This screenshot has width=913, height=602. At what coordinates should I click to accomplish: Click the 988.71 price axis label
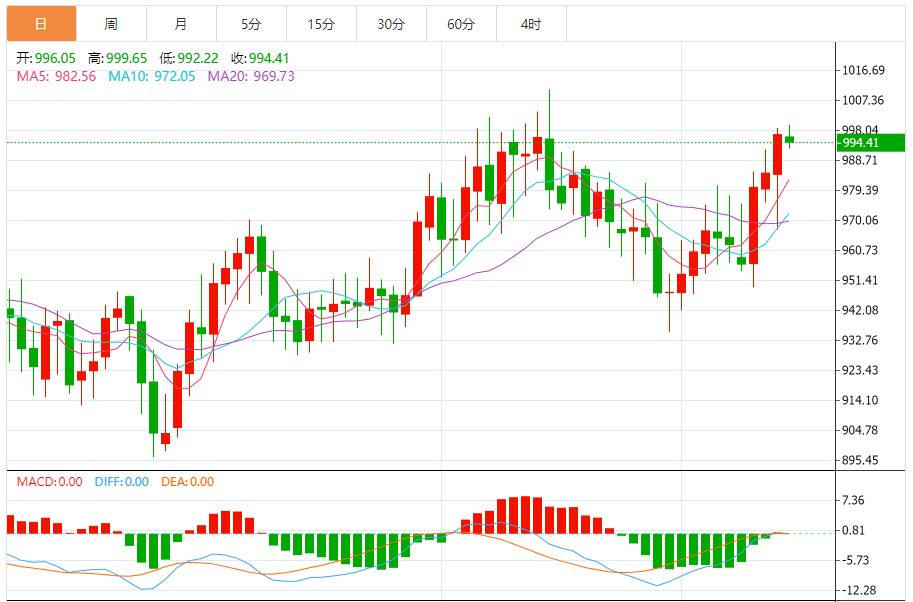click(x=860, y=160)
